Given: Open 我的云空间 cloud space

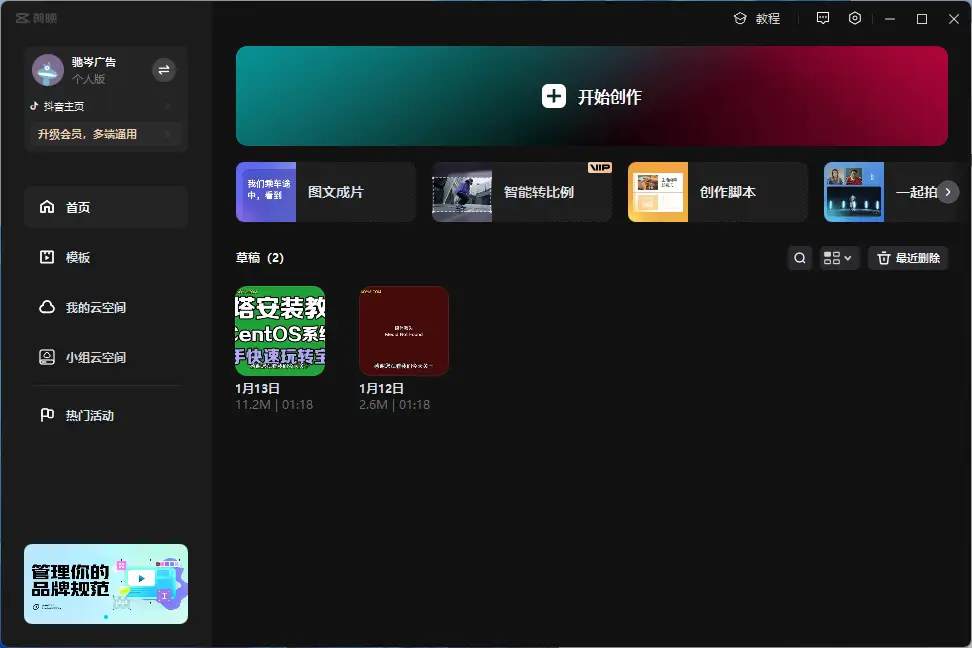Looking at the screenshot, I should 106,307.
